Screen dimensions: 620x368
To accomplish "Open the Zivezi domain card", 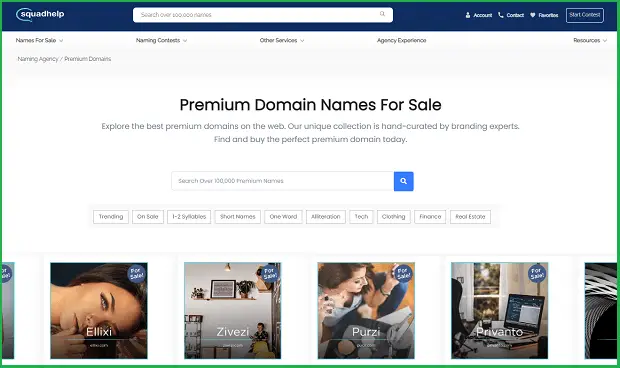I will 232,311.
